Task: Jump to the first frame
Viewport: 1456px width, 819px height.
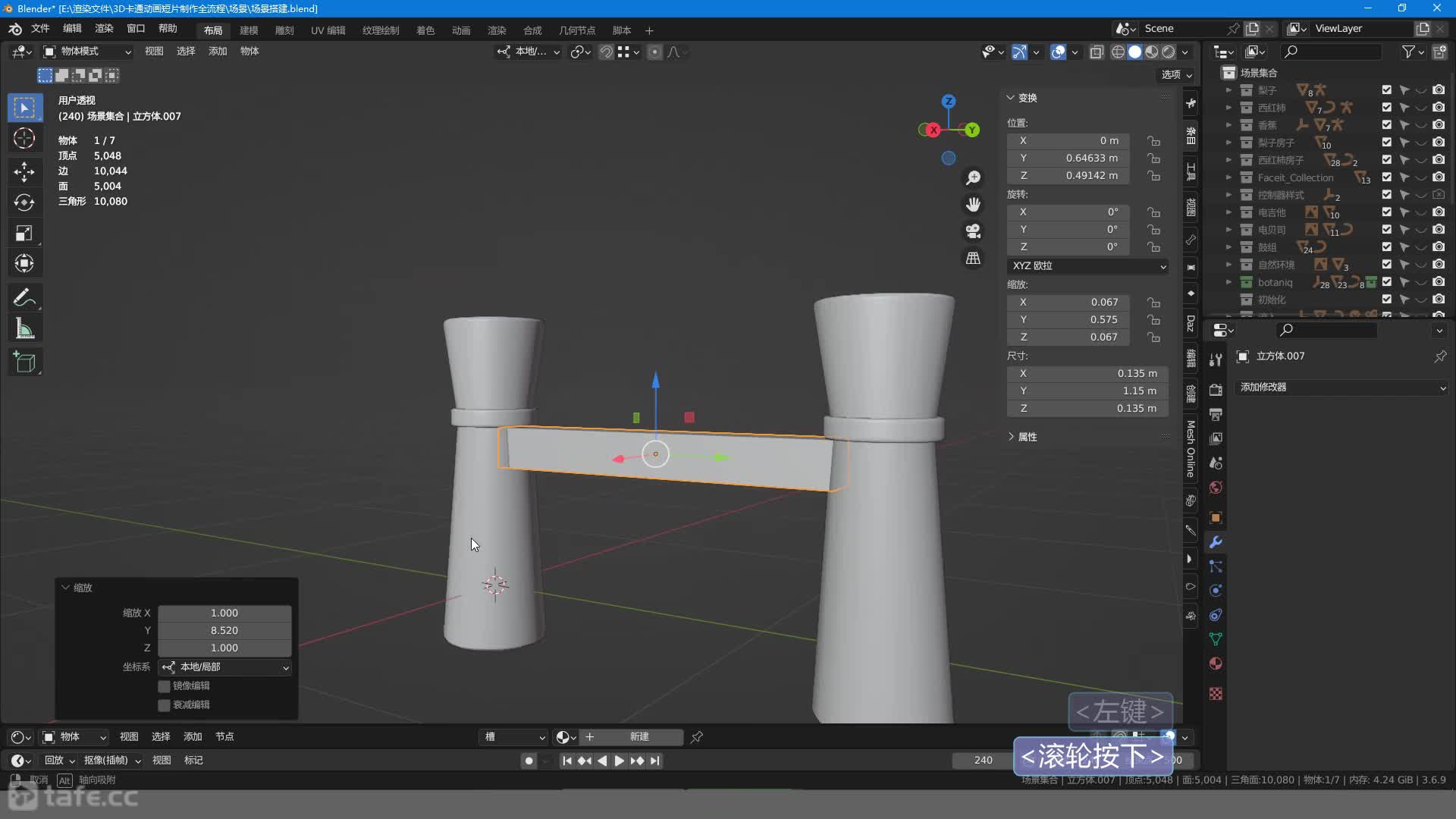Action: [x=566, y=761]
